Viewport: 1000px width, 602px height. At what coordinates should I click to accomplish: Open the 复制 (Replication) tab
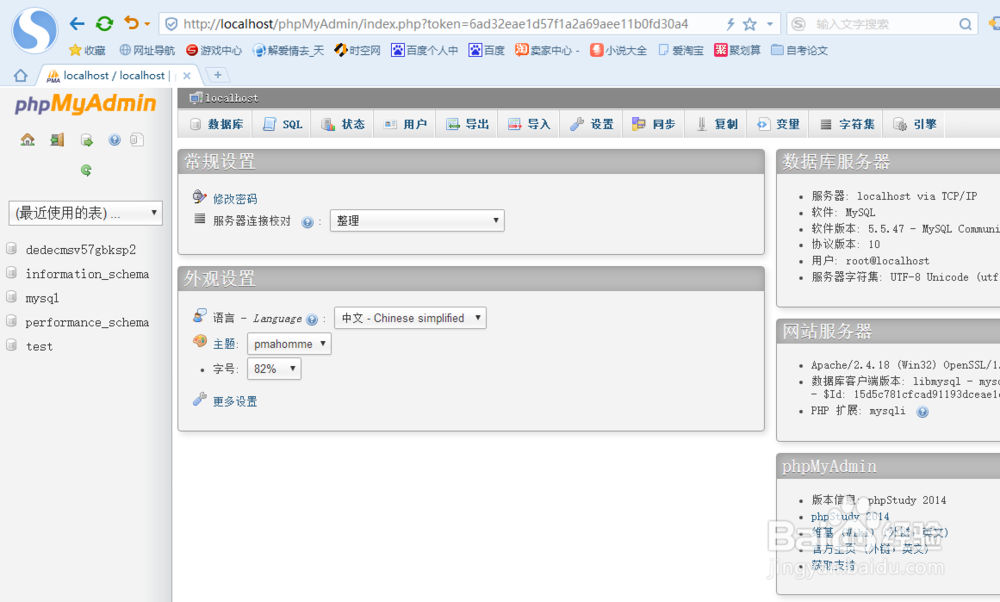pyautogui.click(x=716, y=124)
